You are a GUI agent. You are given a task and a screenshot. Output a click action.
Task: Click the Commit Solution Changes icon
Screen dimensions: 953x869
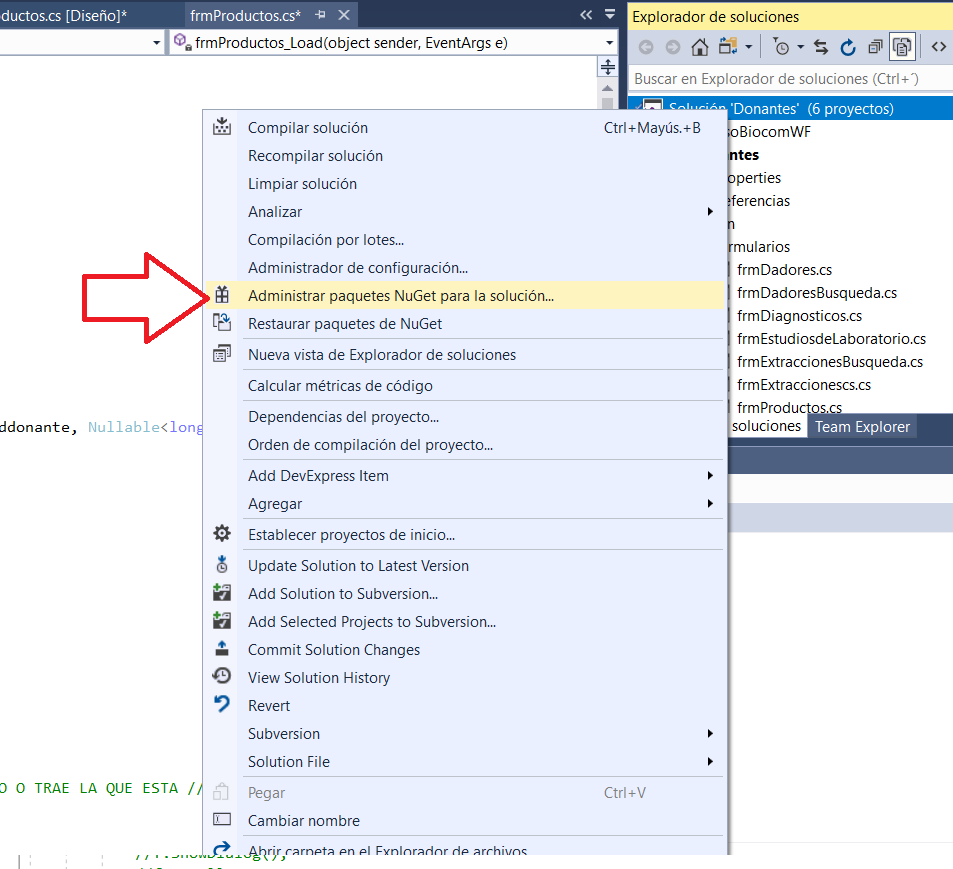pyautogui.click(x=222, y=648)
